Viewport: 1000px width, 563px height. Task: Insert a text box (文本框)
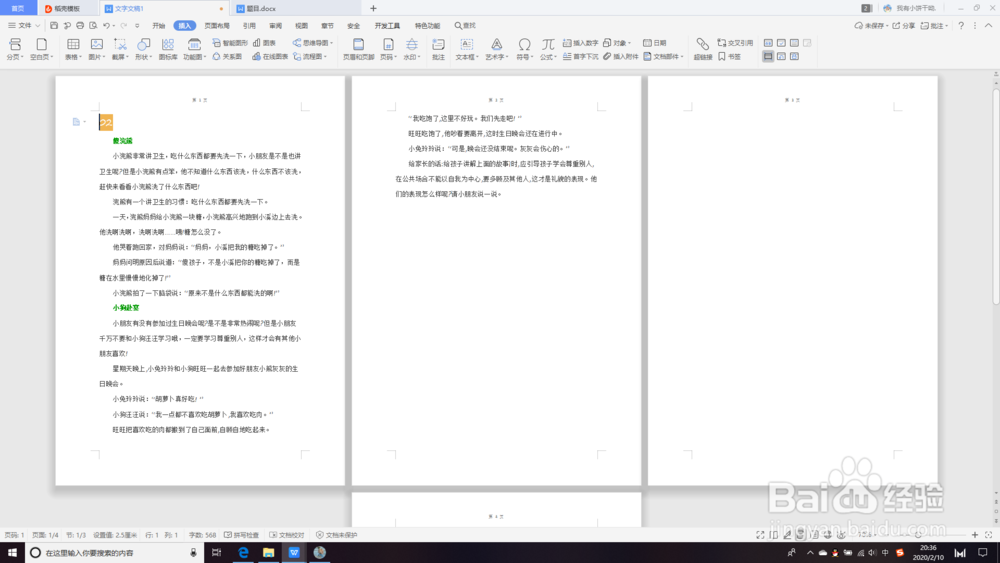pyautogui.click(x=467, y=48)
